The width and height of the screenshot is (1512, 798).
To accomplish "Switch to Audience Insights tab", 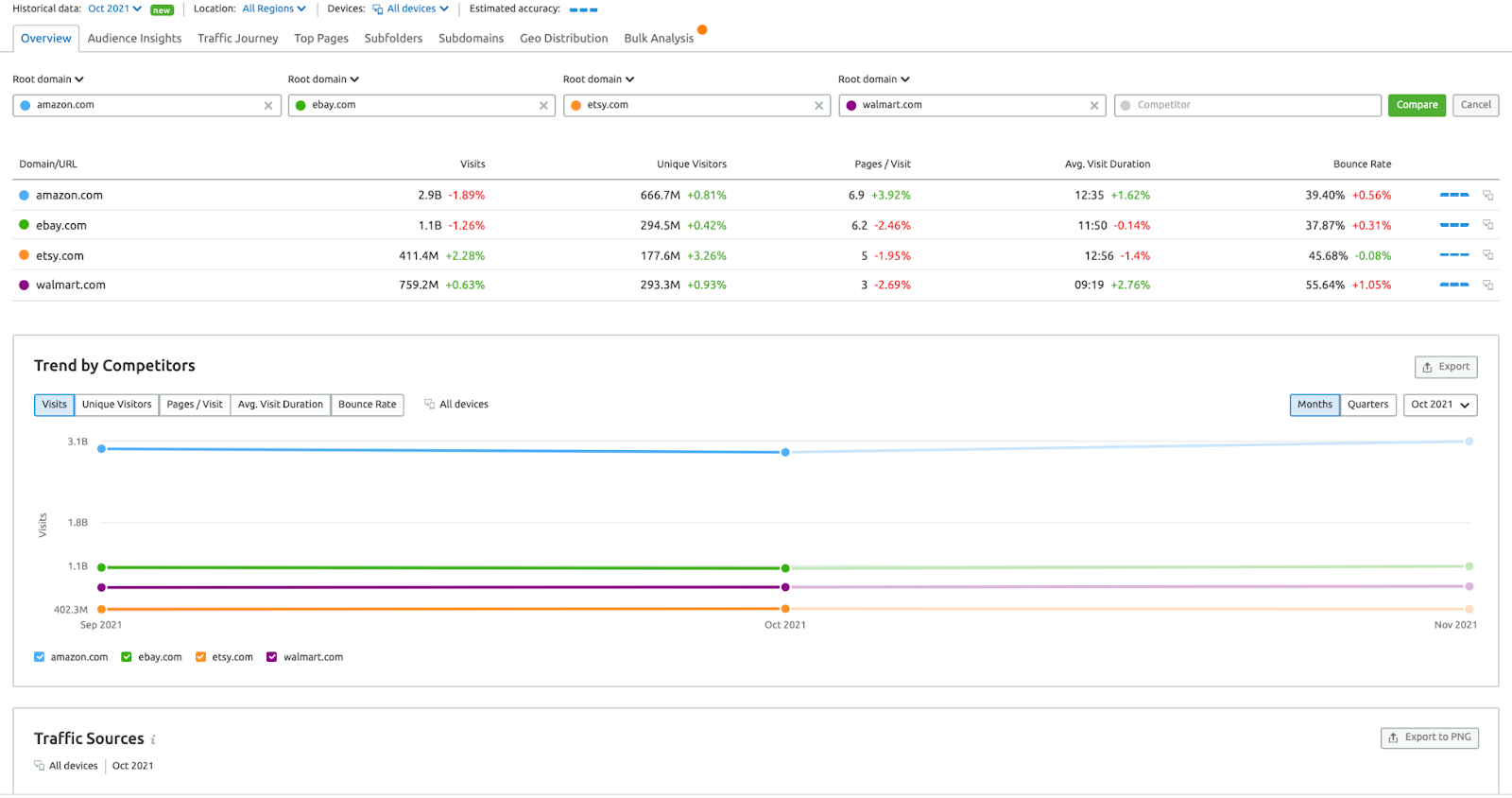I will (134, 39).
